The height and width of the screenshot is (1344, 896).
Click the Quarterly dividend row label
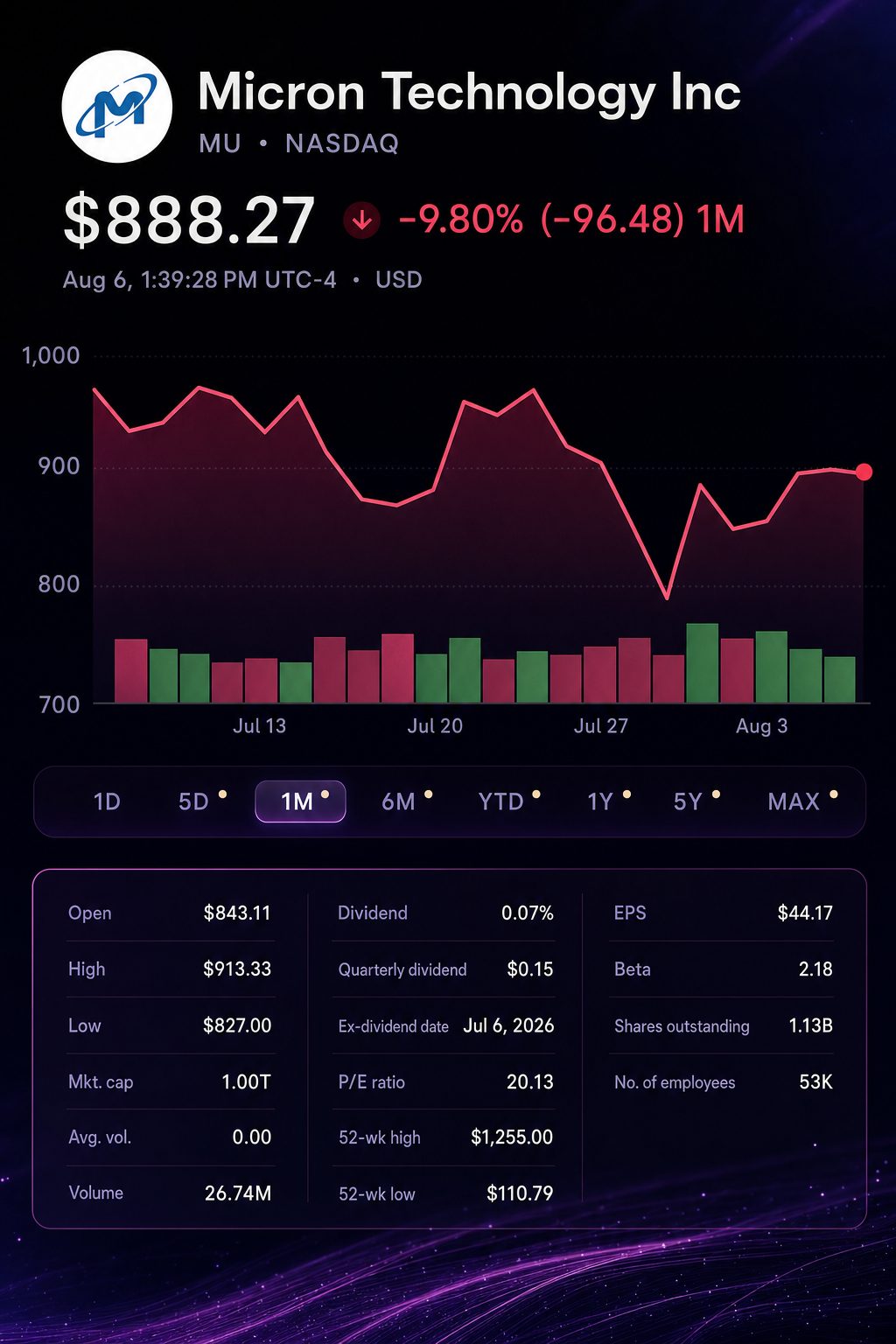pyautogui.click(x=402, y=969)
